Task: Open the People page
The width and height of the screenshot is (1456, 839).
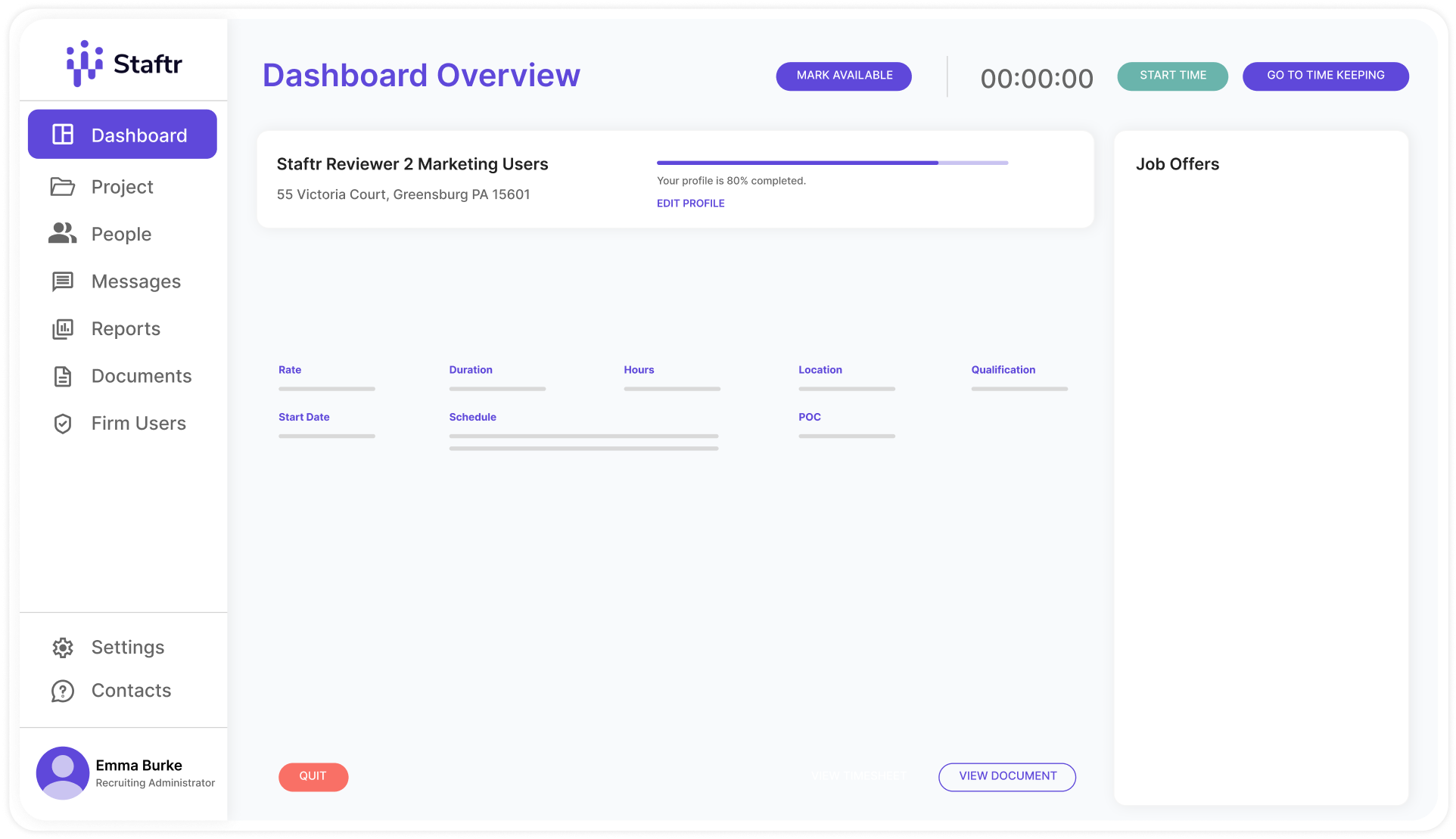Action: [x=123, y=234]
